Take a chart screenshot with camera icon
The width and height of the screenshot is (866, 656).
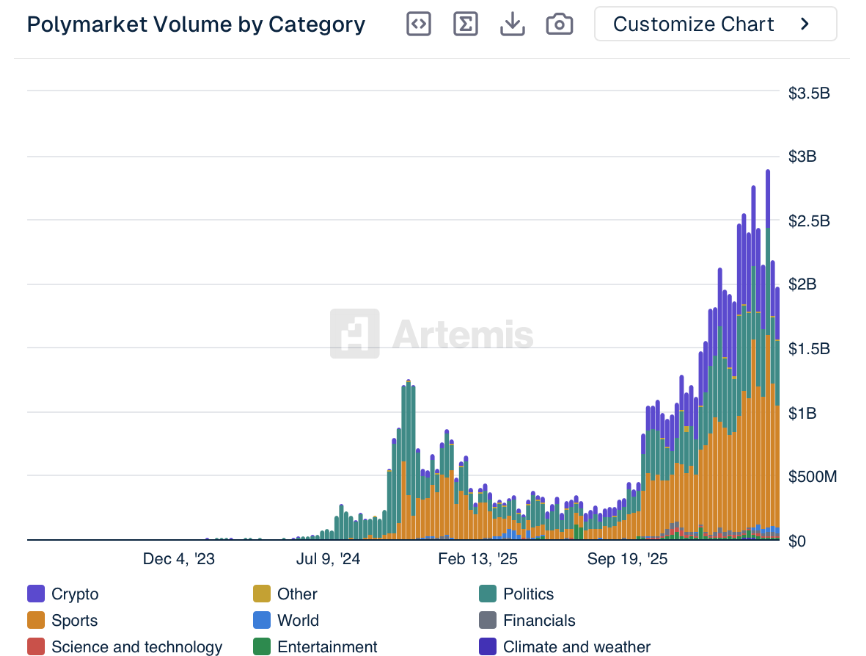[559, 24]
